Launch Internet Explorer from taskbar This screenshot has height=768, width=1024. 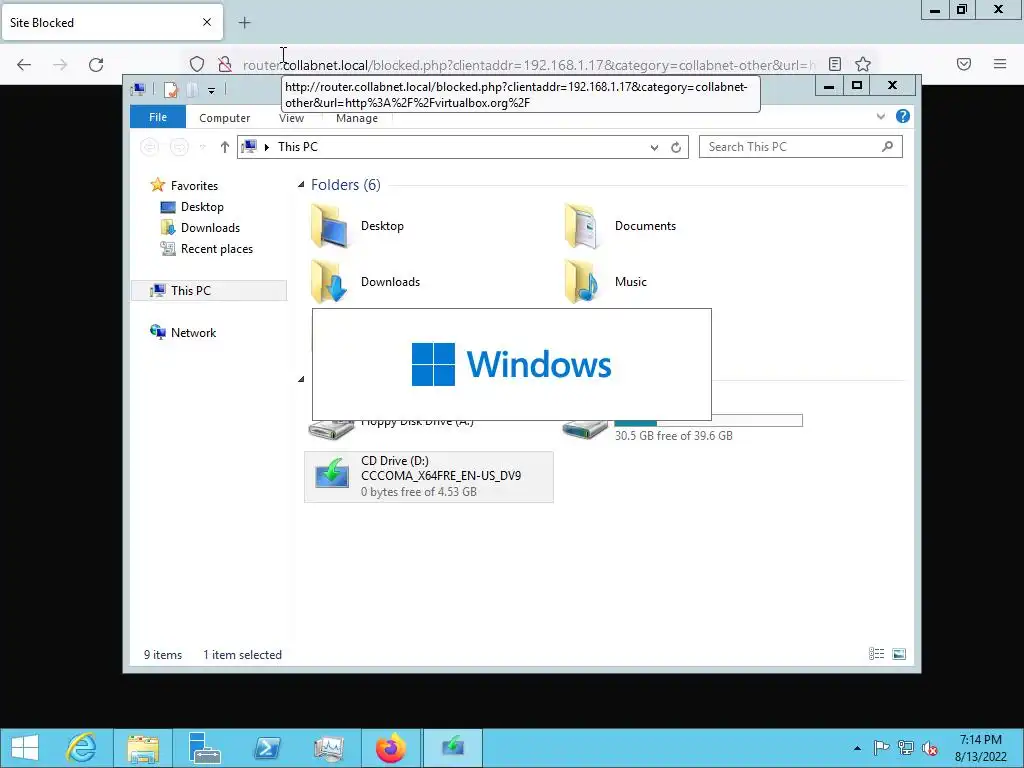82,748
